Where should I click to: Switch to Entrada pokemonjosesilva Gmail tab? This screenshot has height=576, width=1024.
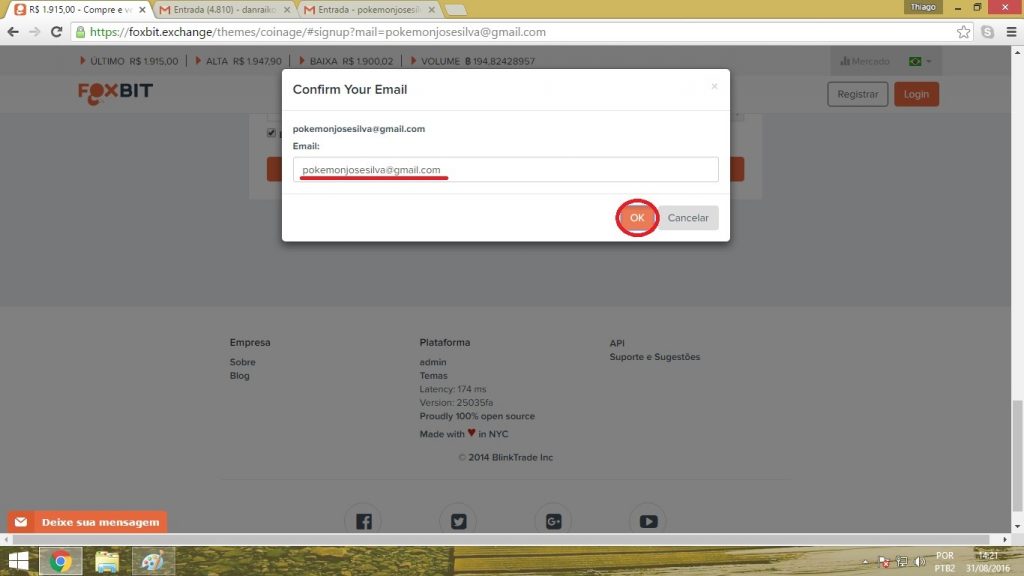[368, 9]
